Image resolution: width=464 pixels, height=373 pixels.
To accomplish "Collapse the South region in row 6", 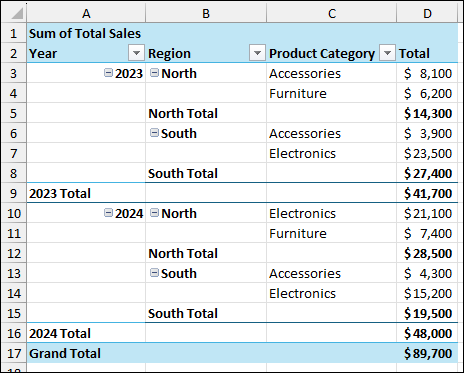I will pos(154,132).
